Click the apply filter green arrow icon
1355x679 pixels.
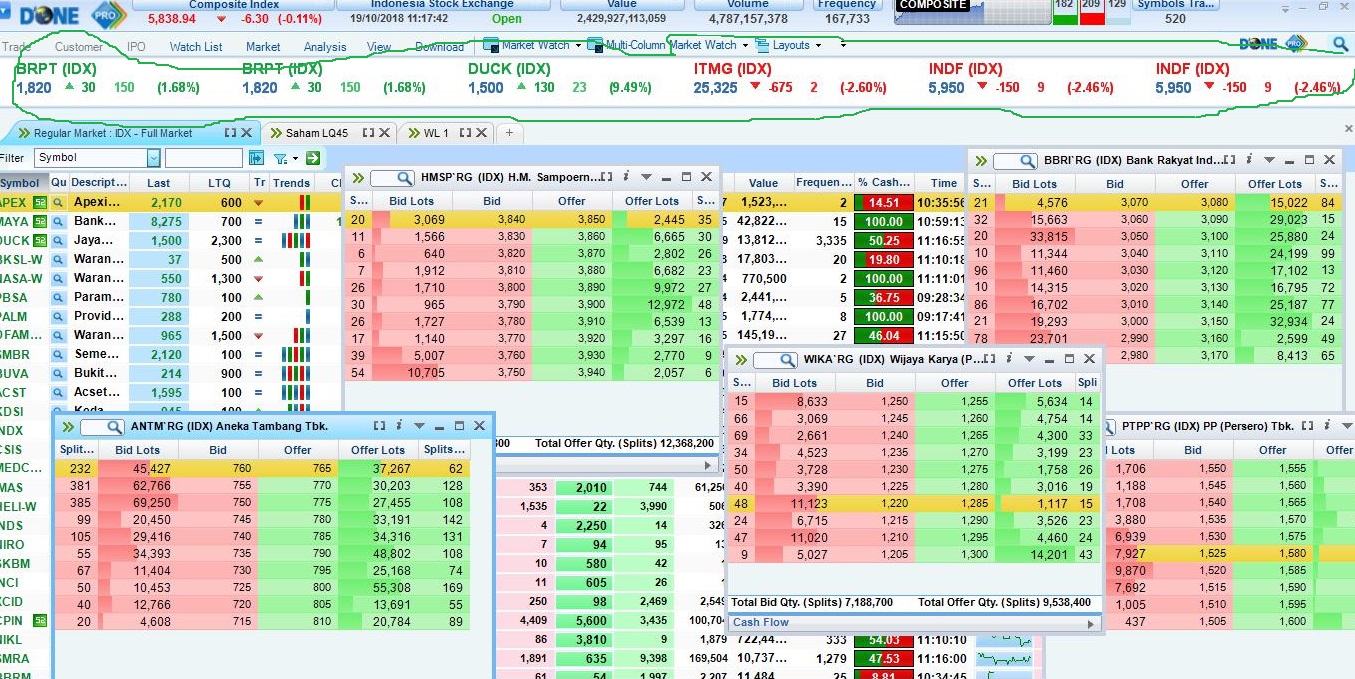coord(313,158)
